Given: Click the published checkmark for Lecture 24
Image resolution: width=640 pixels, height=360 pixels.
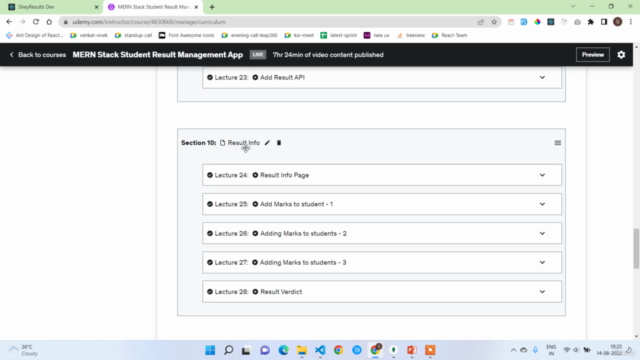Looking at the screenshot, I should coord(210,175).
